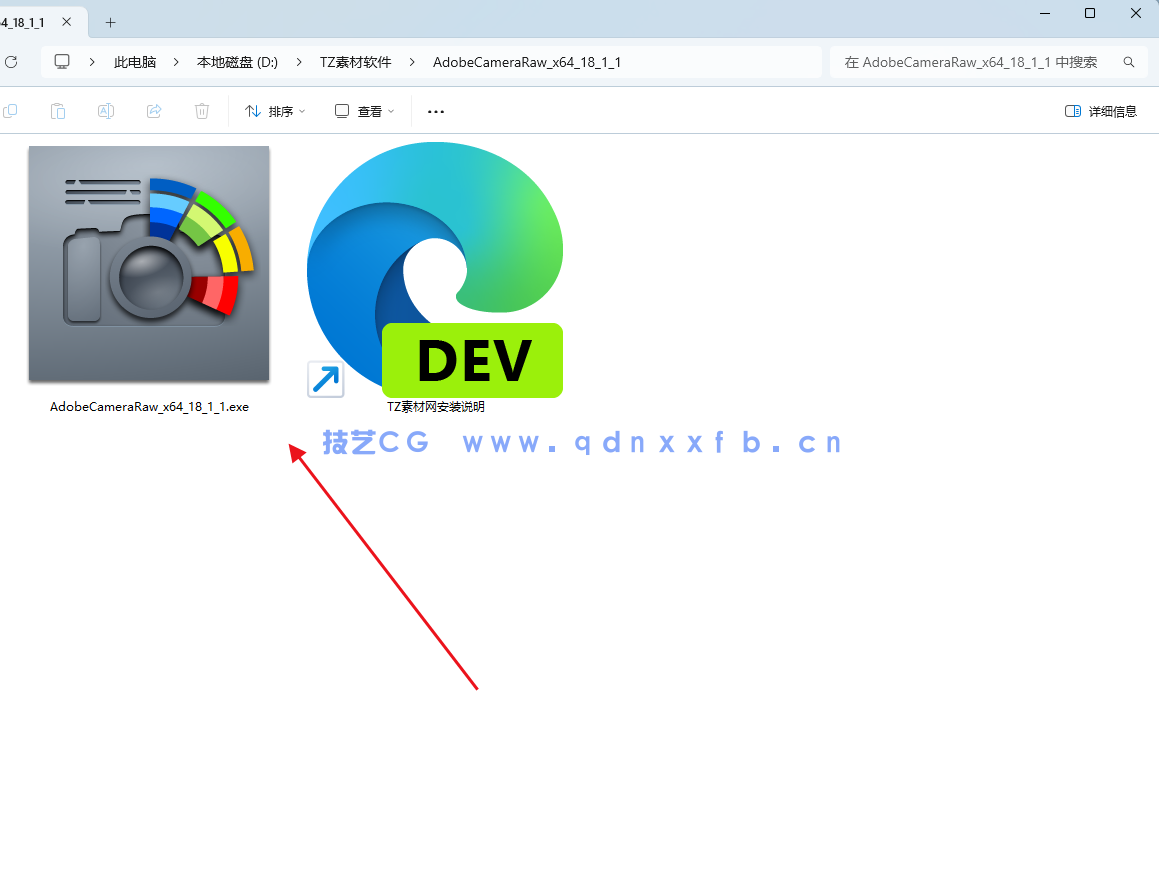Click the Delete trash icon
The width and height of the screenshot is (1159, 885).
[x=202, y=111]
